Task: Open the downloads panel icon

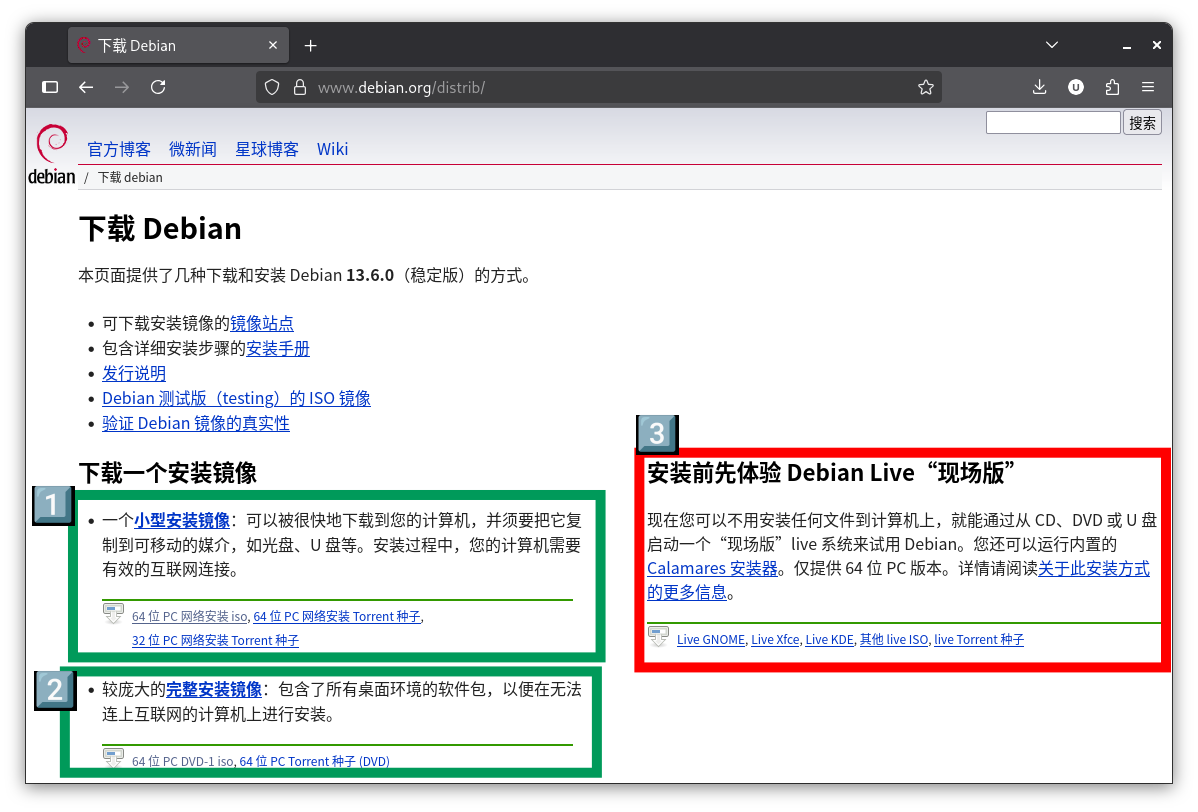Action: 1039,87
